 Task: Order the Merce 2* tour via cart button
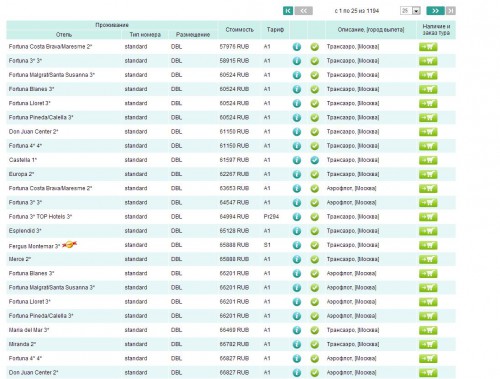[428, 259]
